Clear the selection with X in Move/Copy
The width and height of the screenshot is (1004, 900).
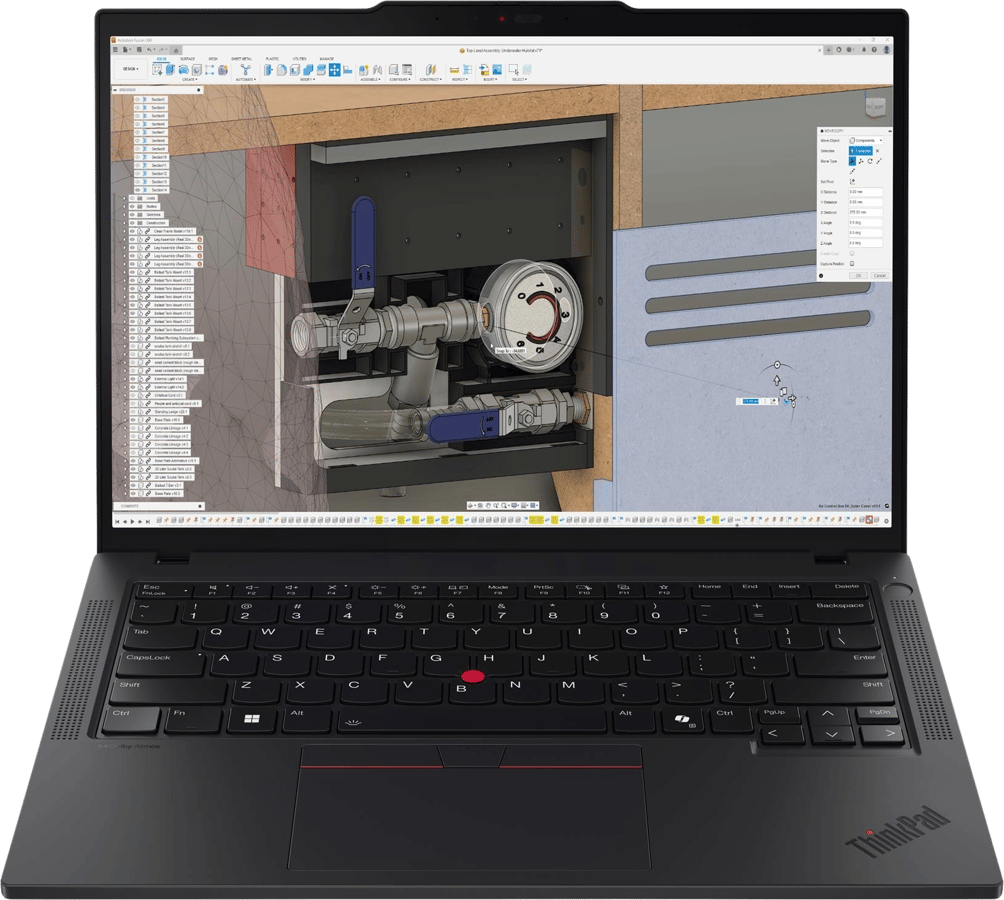tap(877, 151)
